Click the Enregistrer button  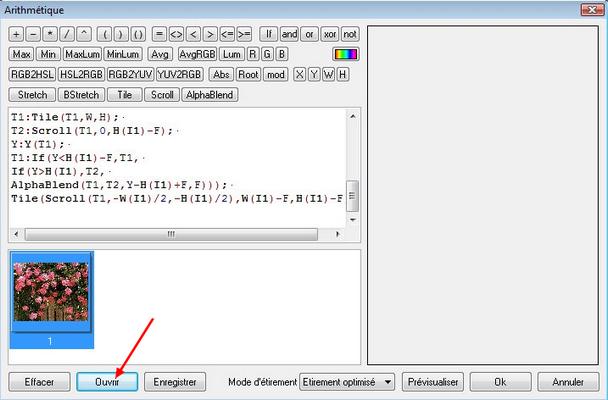click(x=175, y=382)
